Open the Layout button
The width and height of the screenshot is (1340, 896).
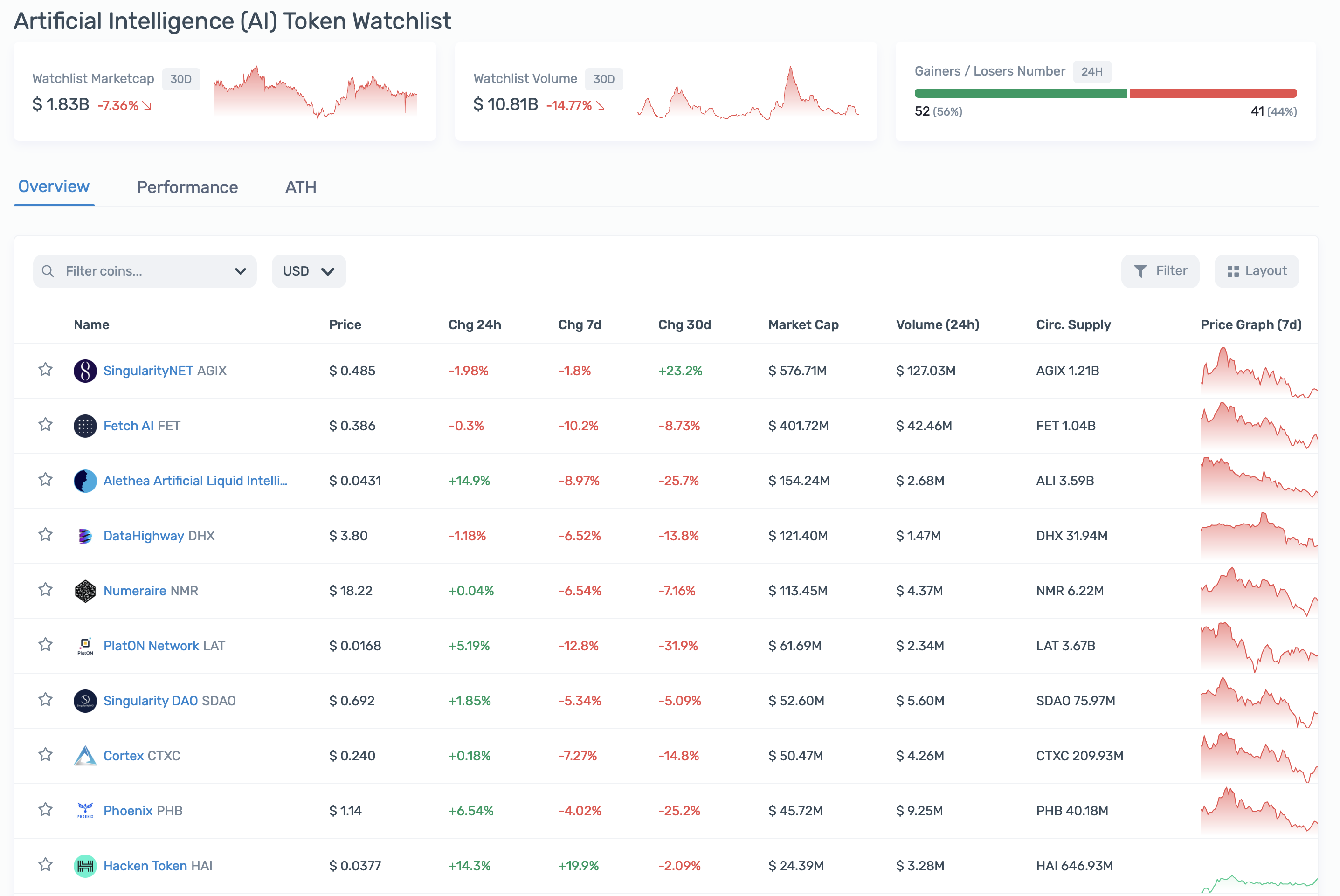point(1257,271)
